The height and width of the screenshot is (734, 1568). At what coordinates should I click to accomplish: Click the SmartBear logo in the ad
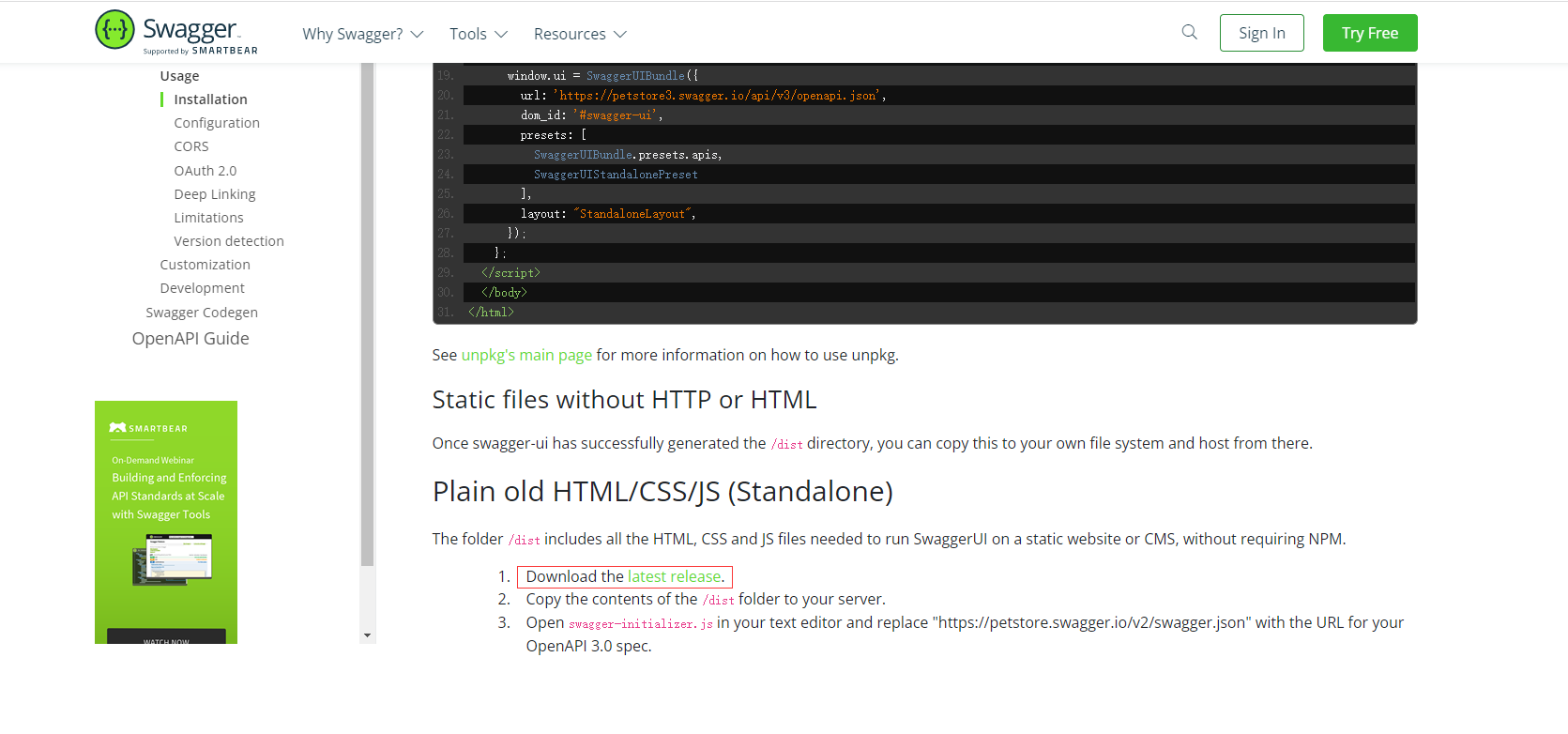click(x=148, y=428)
